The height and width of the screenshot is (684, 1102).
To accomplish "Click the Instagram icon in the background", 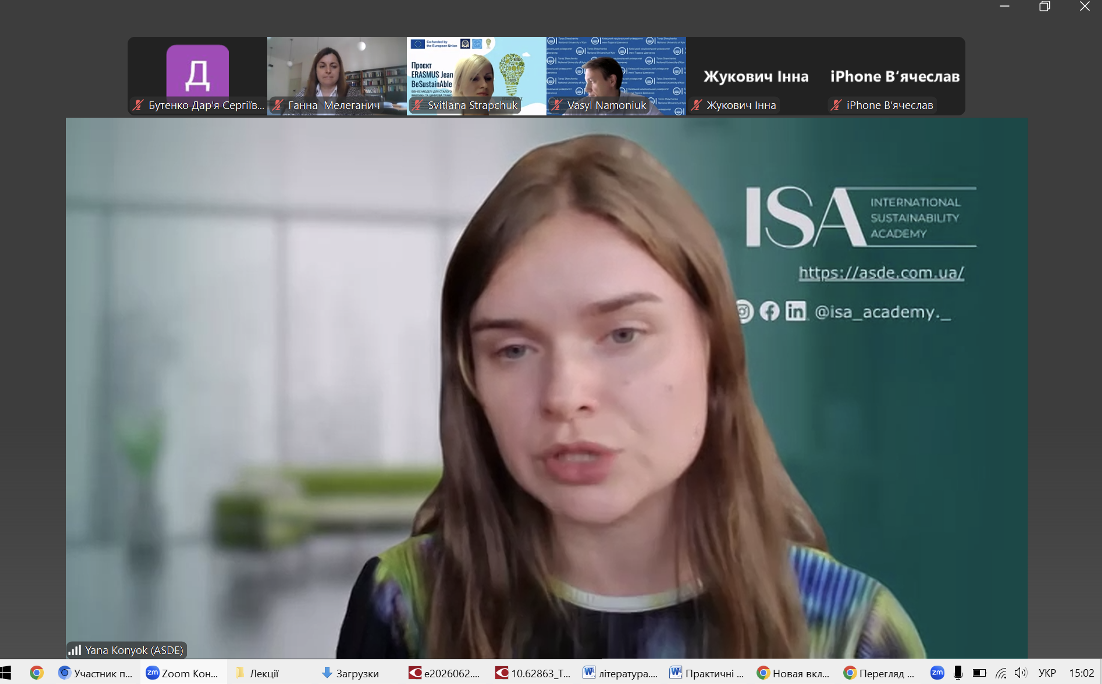I will pyautogui.click(x=744, y=311).
